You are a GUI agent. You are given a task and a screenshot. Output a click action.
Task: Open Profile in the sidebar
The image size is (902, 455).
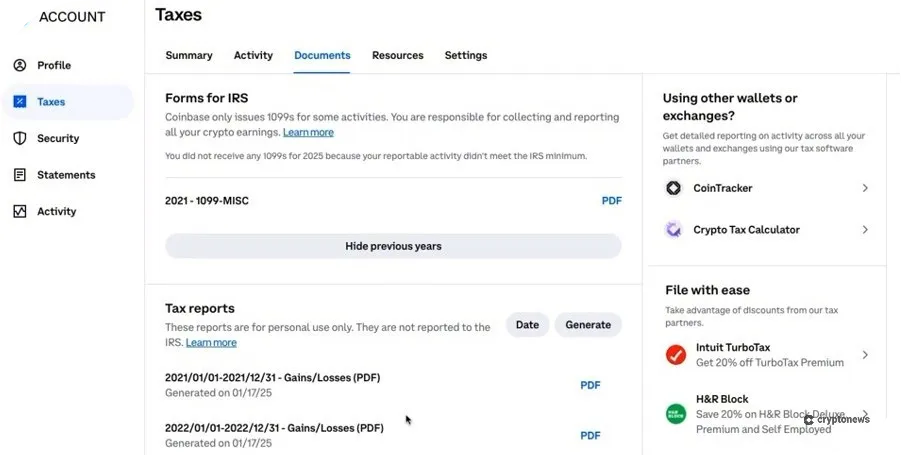pos(54,65)
